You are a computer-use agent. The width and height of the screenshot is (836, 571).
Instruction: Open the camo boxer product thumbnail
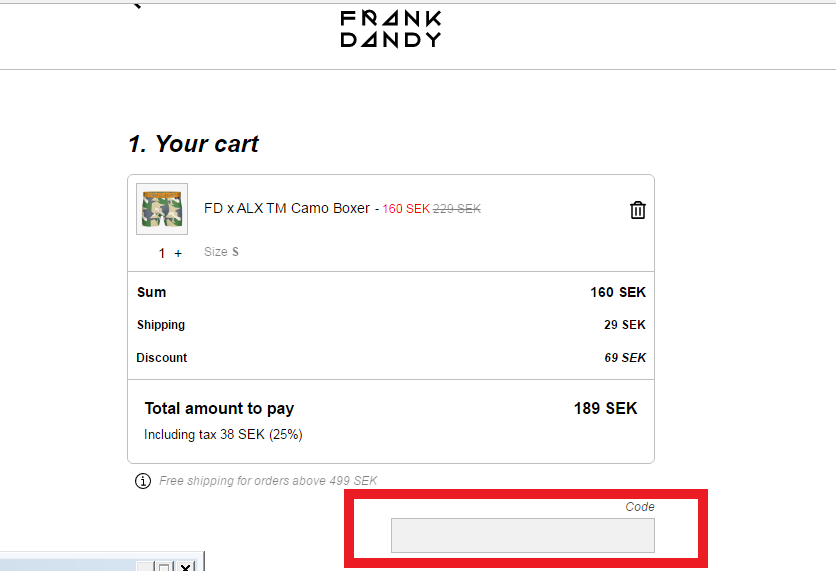[162, 209]
